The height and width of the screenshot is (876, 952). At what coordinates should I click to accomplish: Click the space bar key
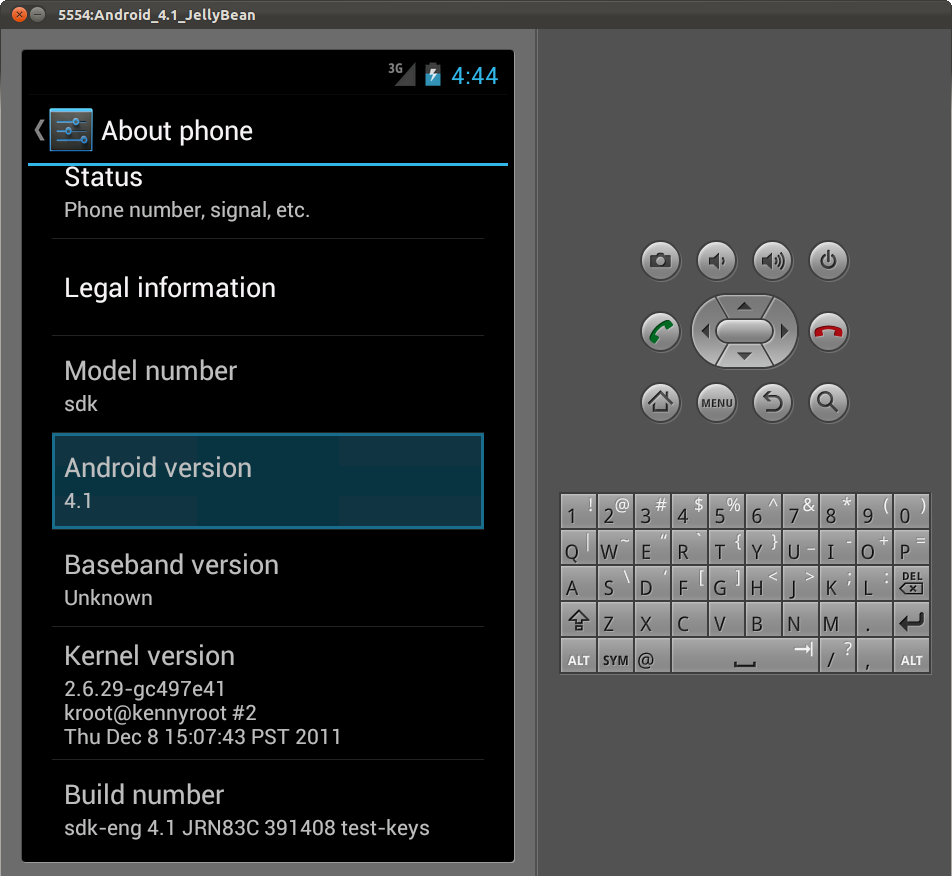click(745, 656)
